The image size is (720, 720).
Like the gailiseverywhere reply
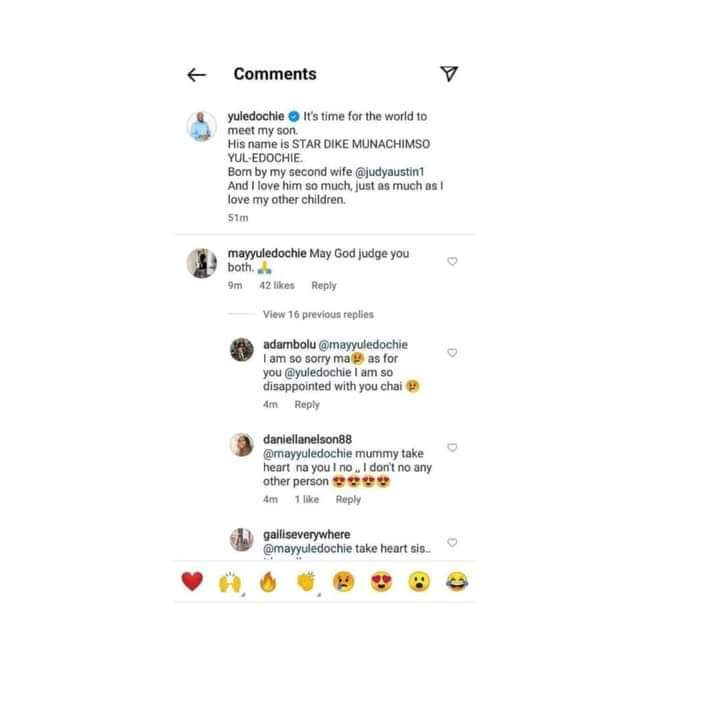(452, 542)
